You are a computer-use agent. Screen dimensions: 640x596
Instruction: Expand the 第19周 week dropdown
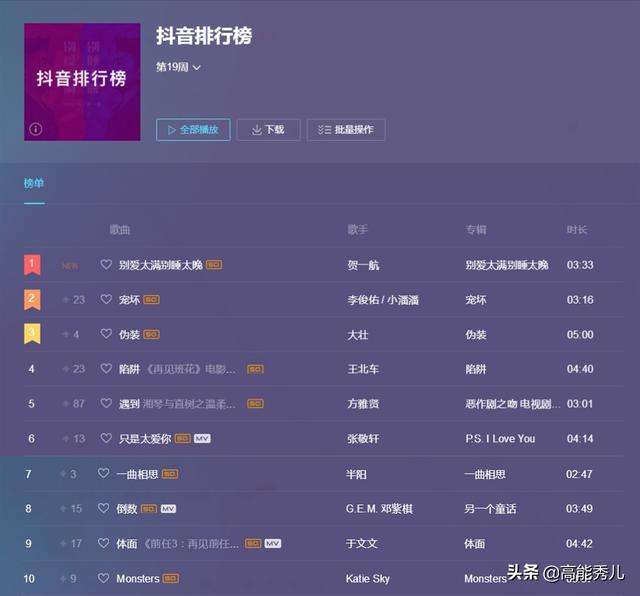click(x=178, y=67)
